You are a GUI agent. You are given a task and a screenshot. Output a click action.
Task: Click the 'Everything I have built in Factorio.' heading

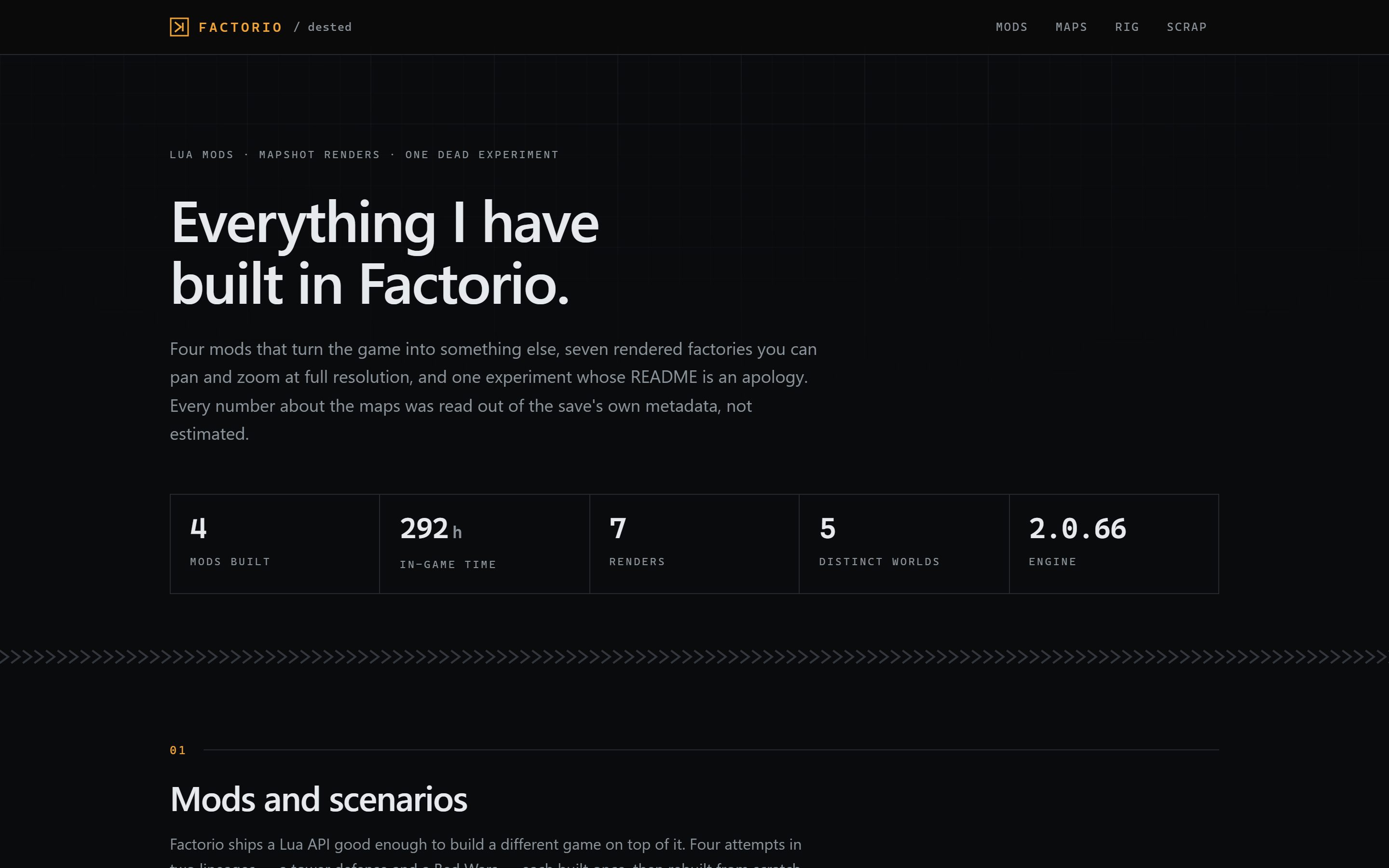click(384, 253)
